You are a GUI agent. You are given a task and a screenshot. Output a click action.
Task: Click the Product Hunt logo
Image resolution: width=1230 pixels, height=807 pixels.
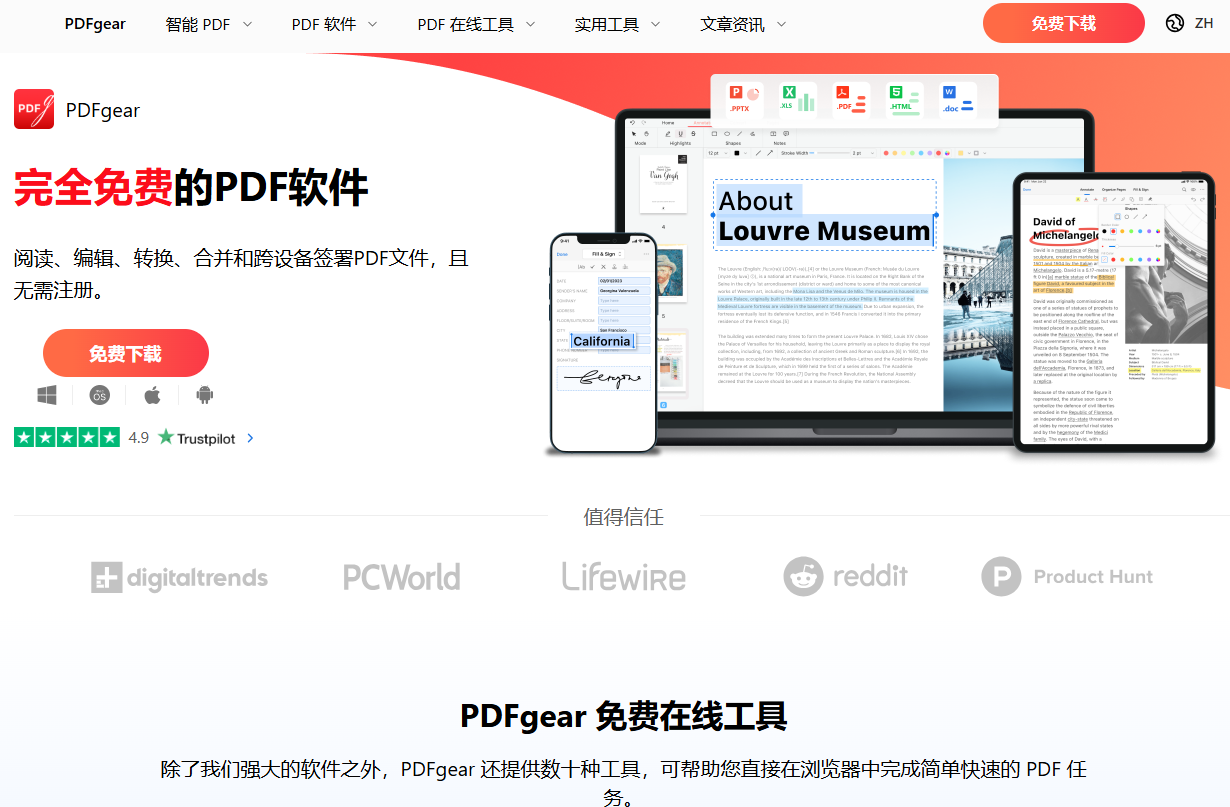[x=1067, y=577]
